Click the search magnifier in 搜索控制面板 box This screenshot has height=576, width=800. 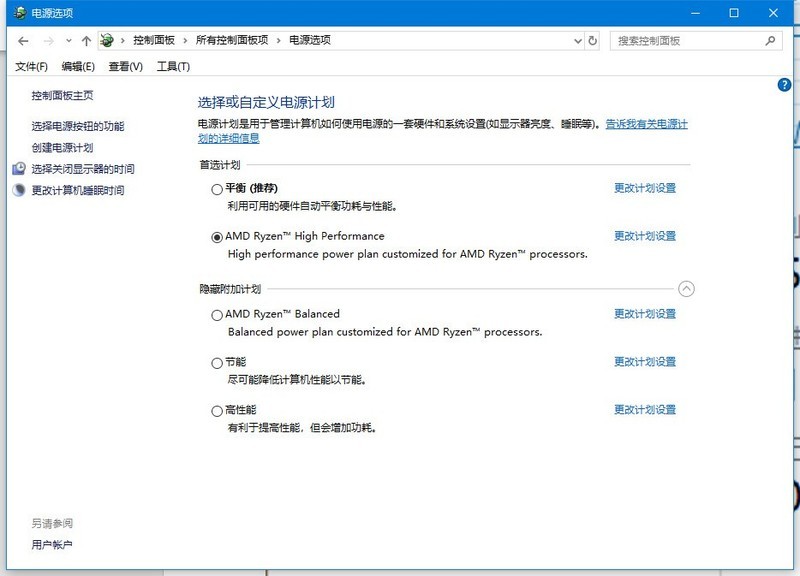pos(769,41)
